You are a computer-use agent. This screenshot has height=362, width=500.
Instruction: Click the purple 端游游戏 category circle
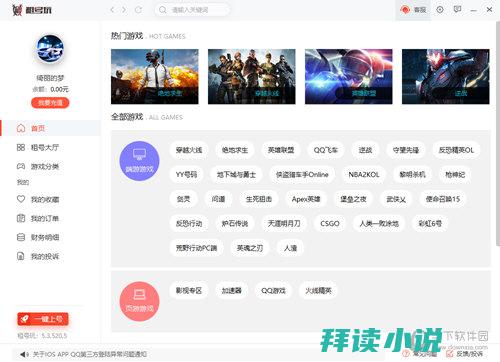tap(139, 161)
